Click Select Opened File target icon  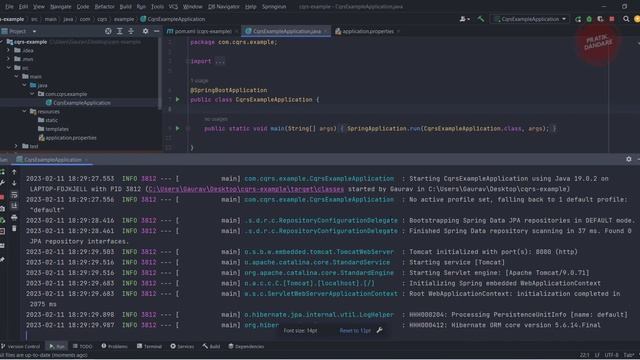point(108,31)
